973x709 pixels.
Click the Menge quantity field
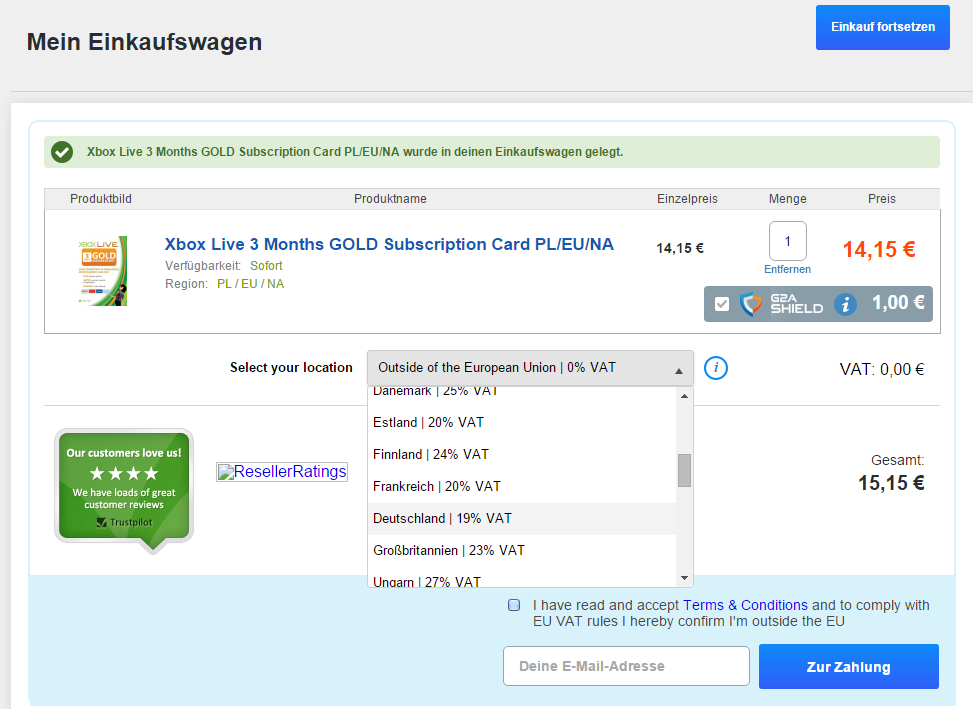point(787,241)
